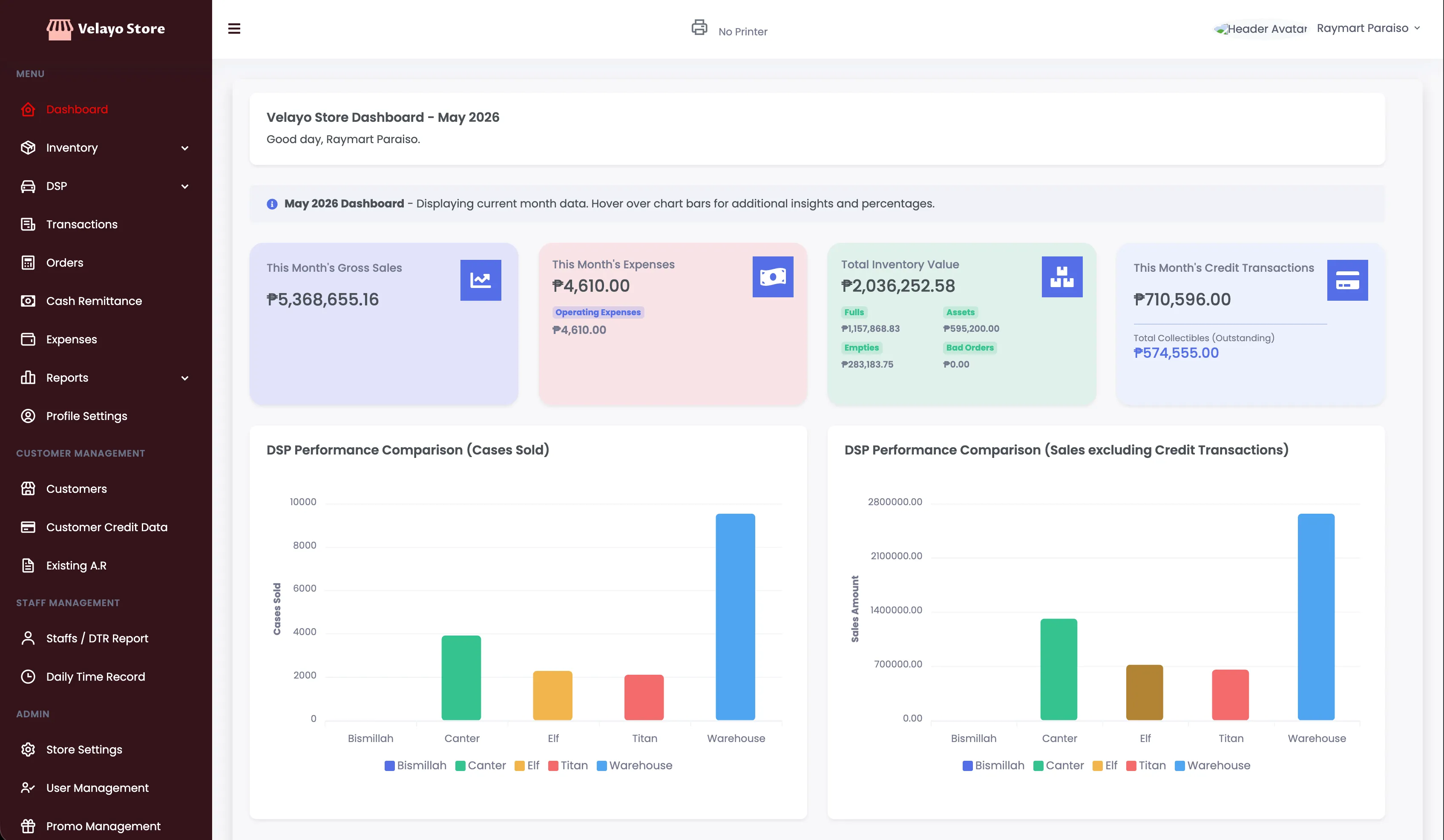Click the Transactions sidebar icon
The image size is (1444, 840).
28,224
